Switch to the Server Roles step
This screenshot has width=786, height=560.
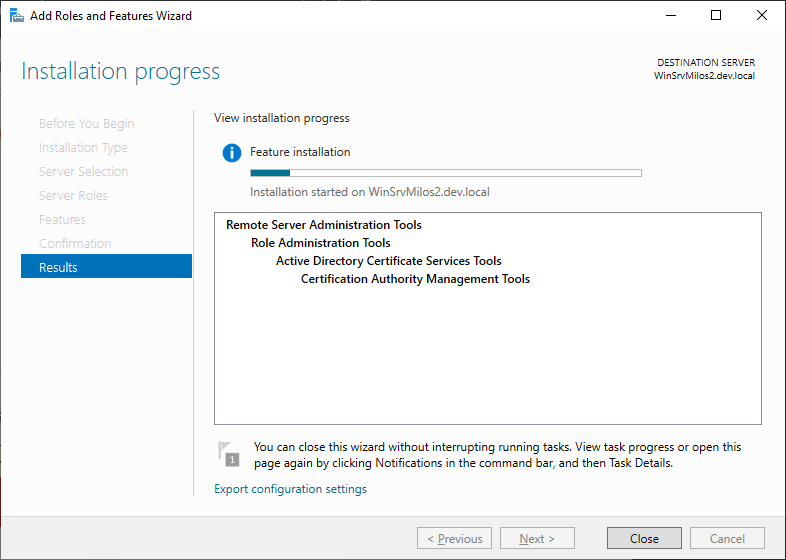73,195
